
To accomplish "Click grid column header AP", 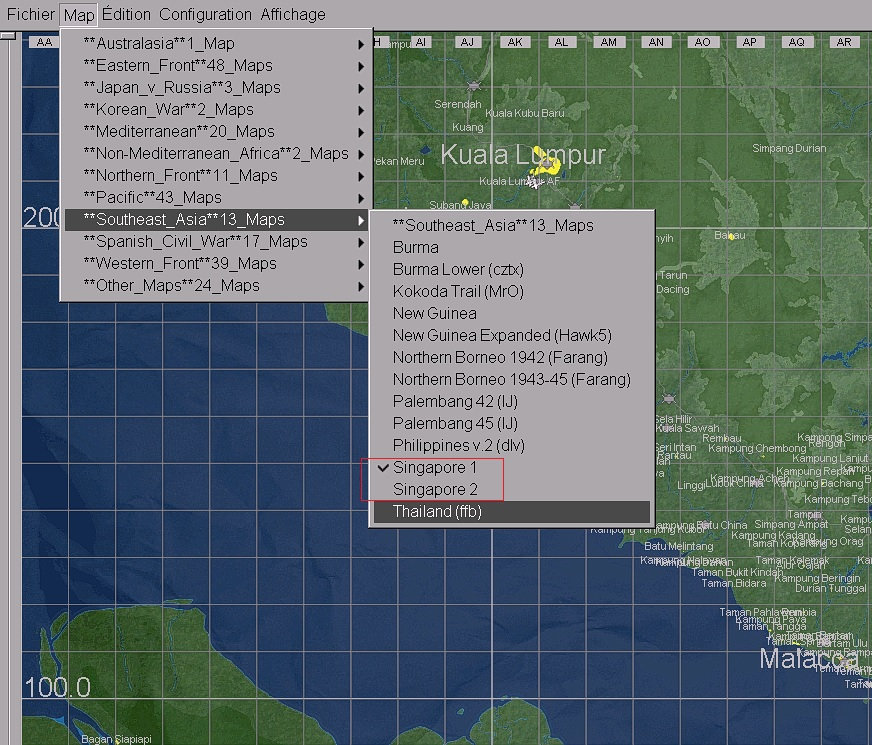I will coord(750,42).
